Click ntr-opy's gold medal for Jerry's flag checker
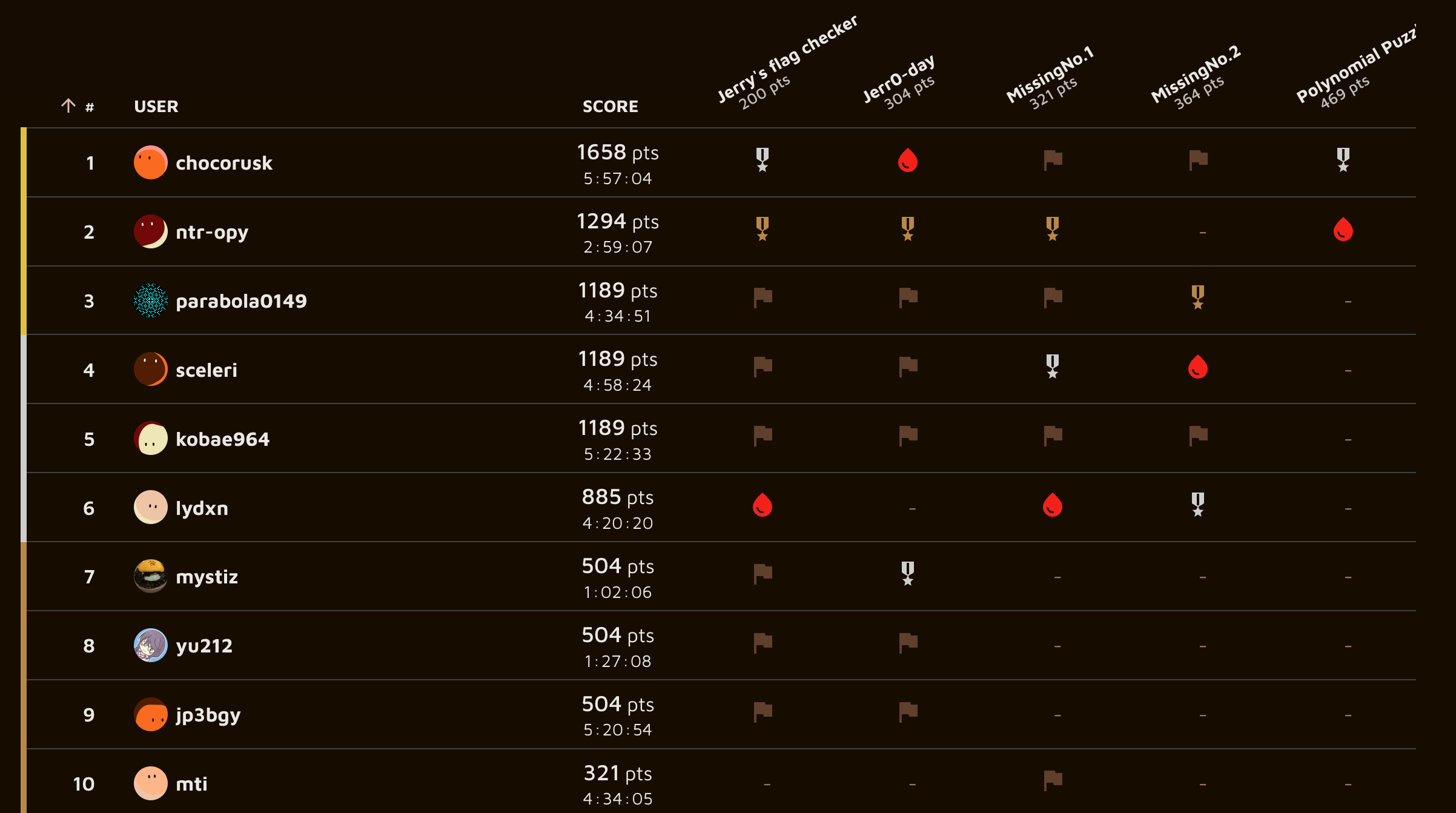 763,229
